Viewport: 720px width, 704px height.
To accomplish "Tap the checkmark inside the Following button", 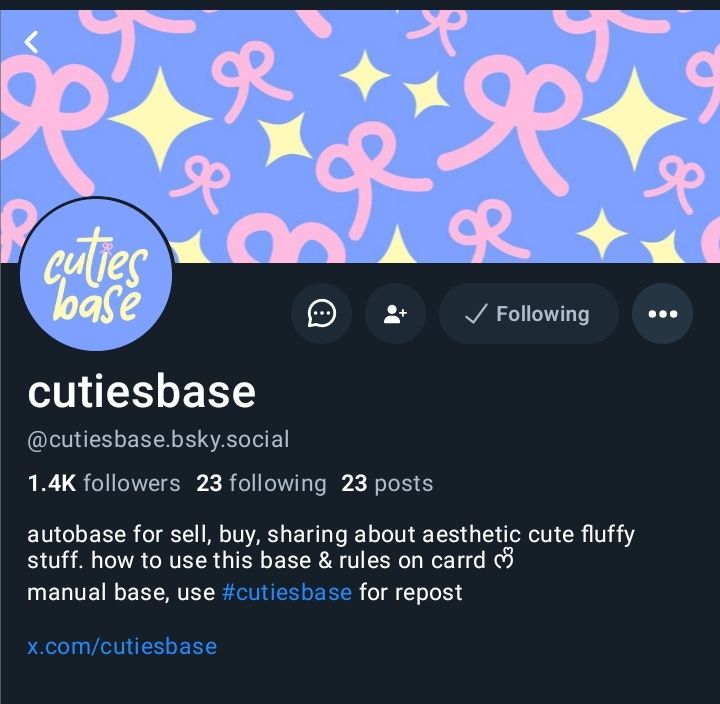I will click(x=476, y=314).
